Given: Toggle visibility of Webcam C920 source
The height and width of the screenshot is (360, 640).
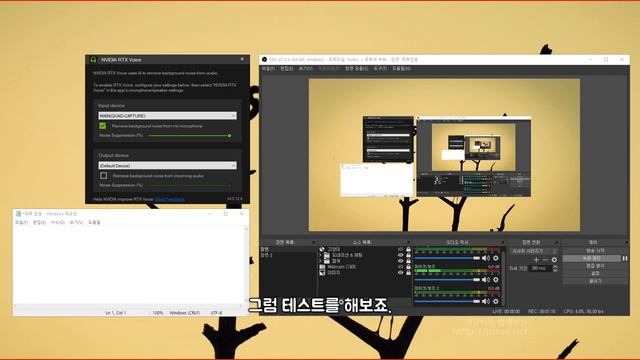Looking at the screenshot, I should [400, 267].
